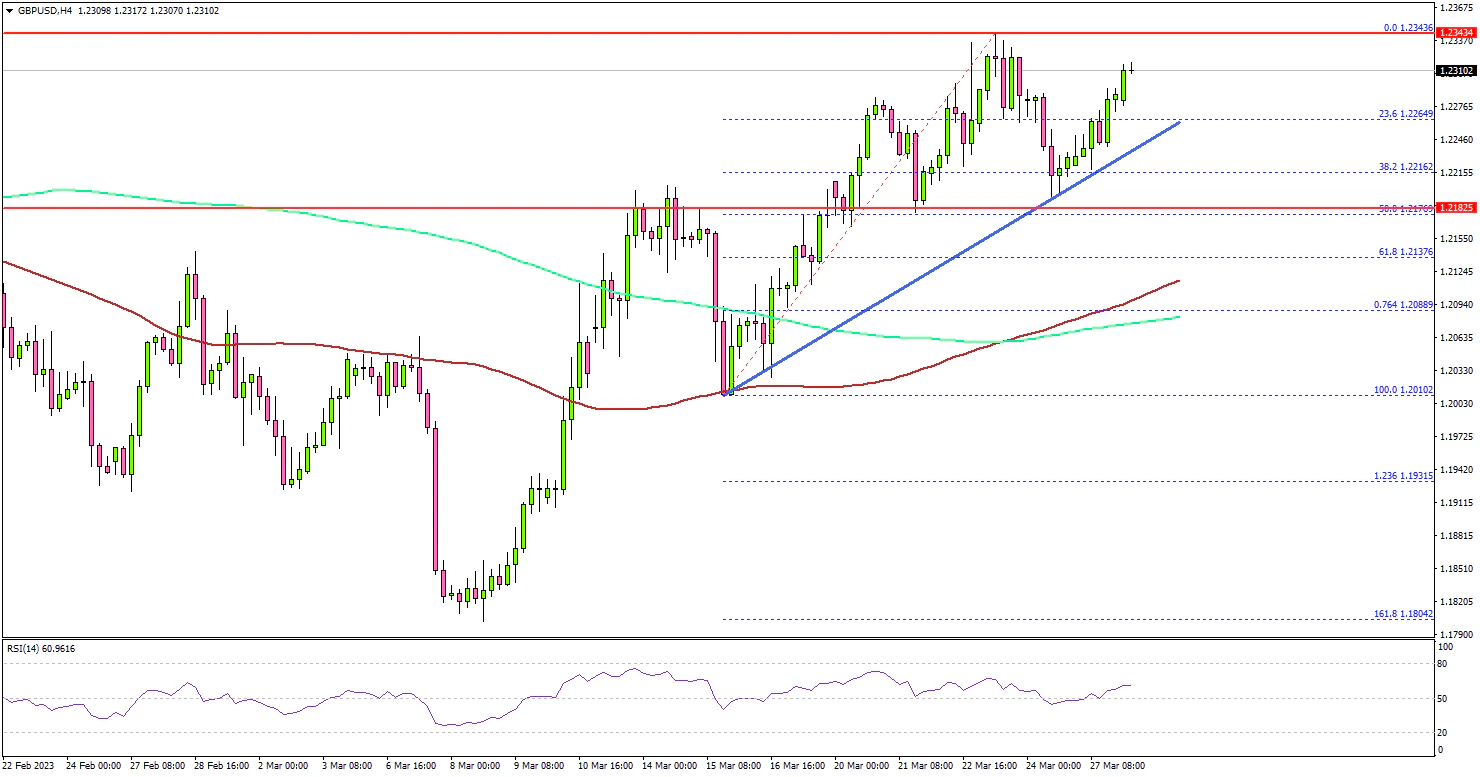Click the triangle arrow beside GBPUSD,H4
The width and height of the screenshot is (1480, 777).
[9, 10]
